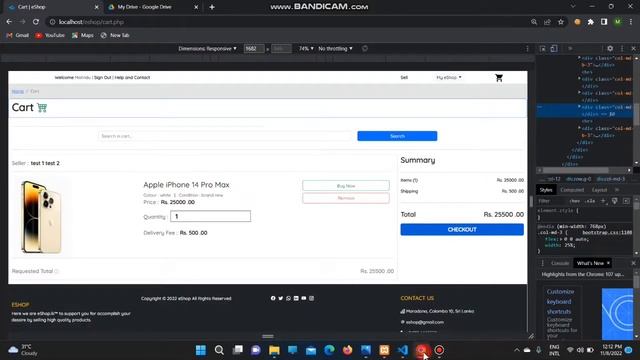Switch to the Computed tab
The width and height of the screenshot is (640, 360).
coord(572,190)
